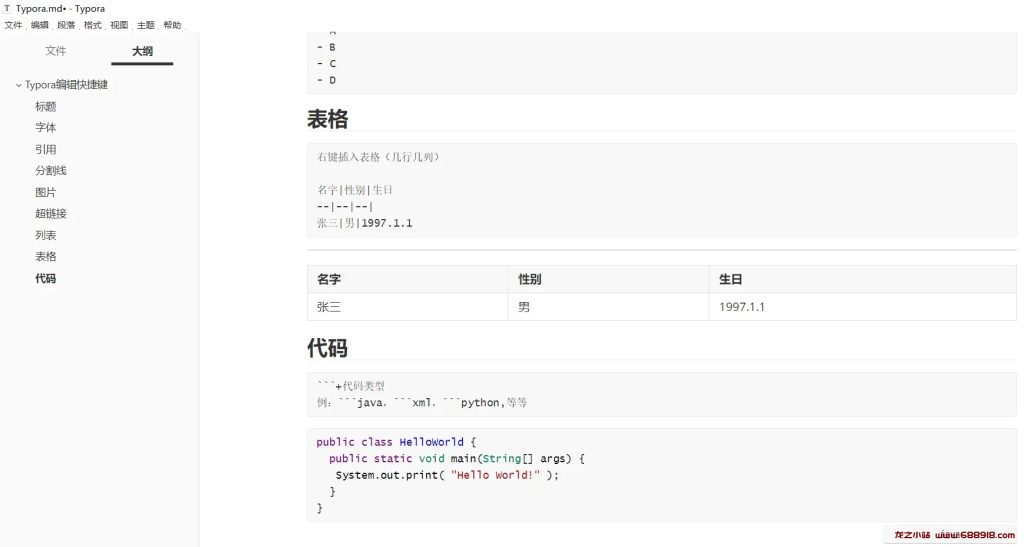
Task: Click the - B list line
Action: pos(327,47)
